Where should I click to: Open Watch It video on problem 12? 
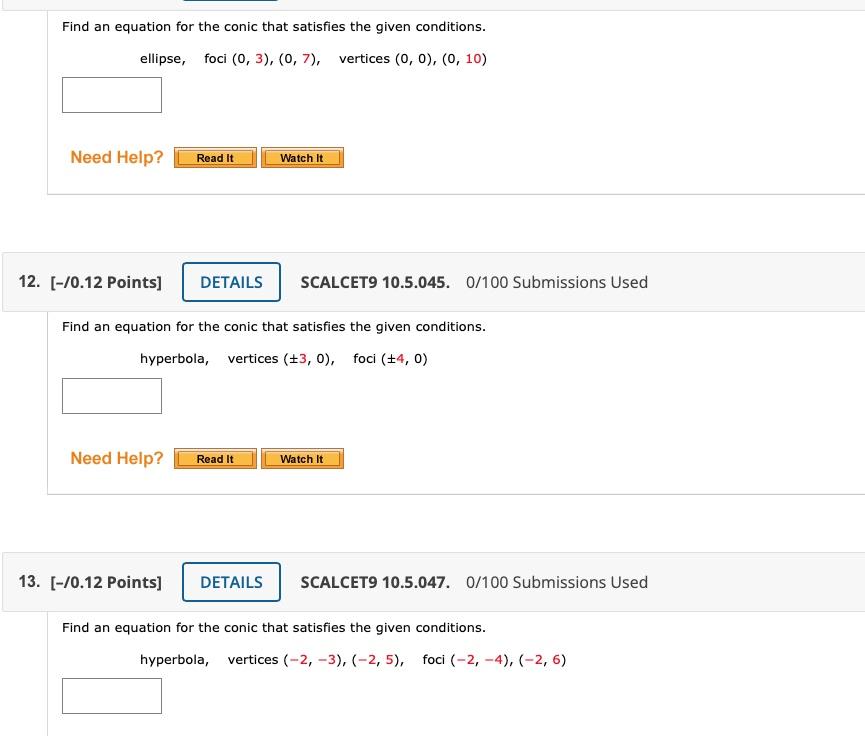pos(302,458)
